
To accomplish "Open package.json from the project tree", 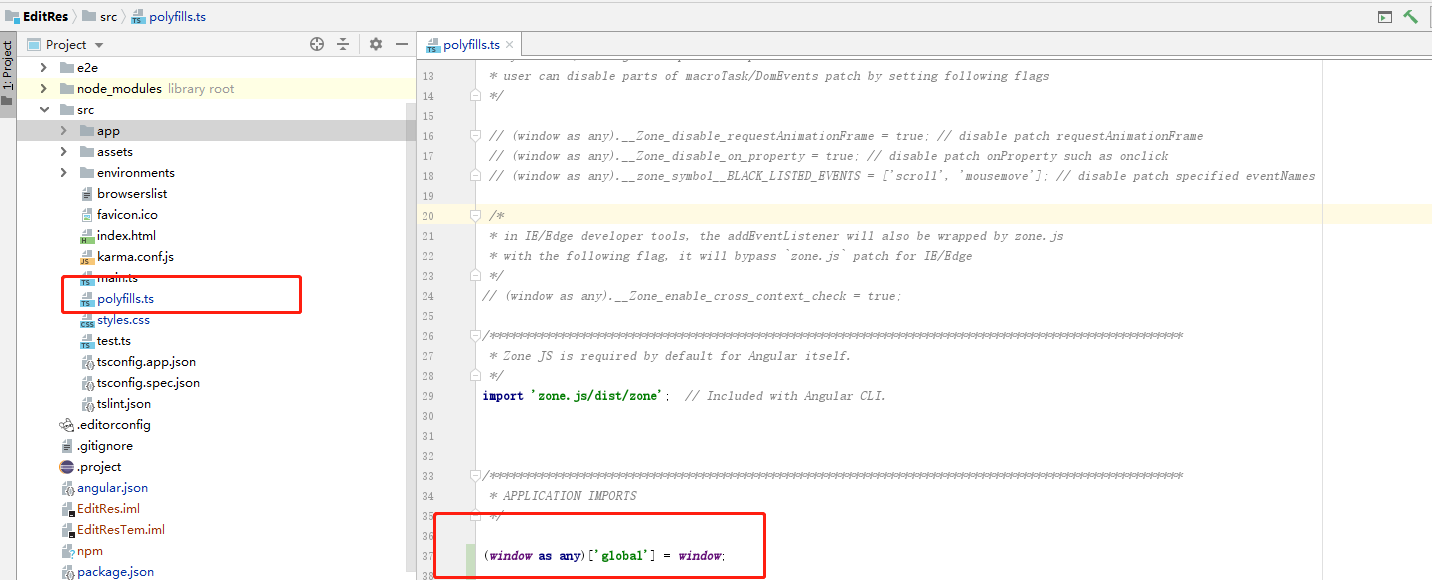I will 115,571.
